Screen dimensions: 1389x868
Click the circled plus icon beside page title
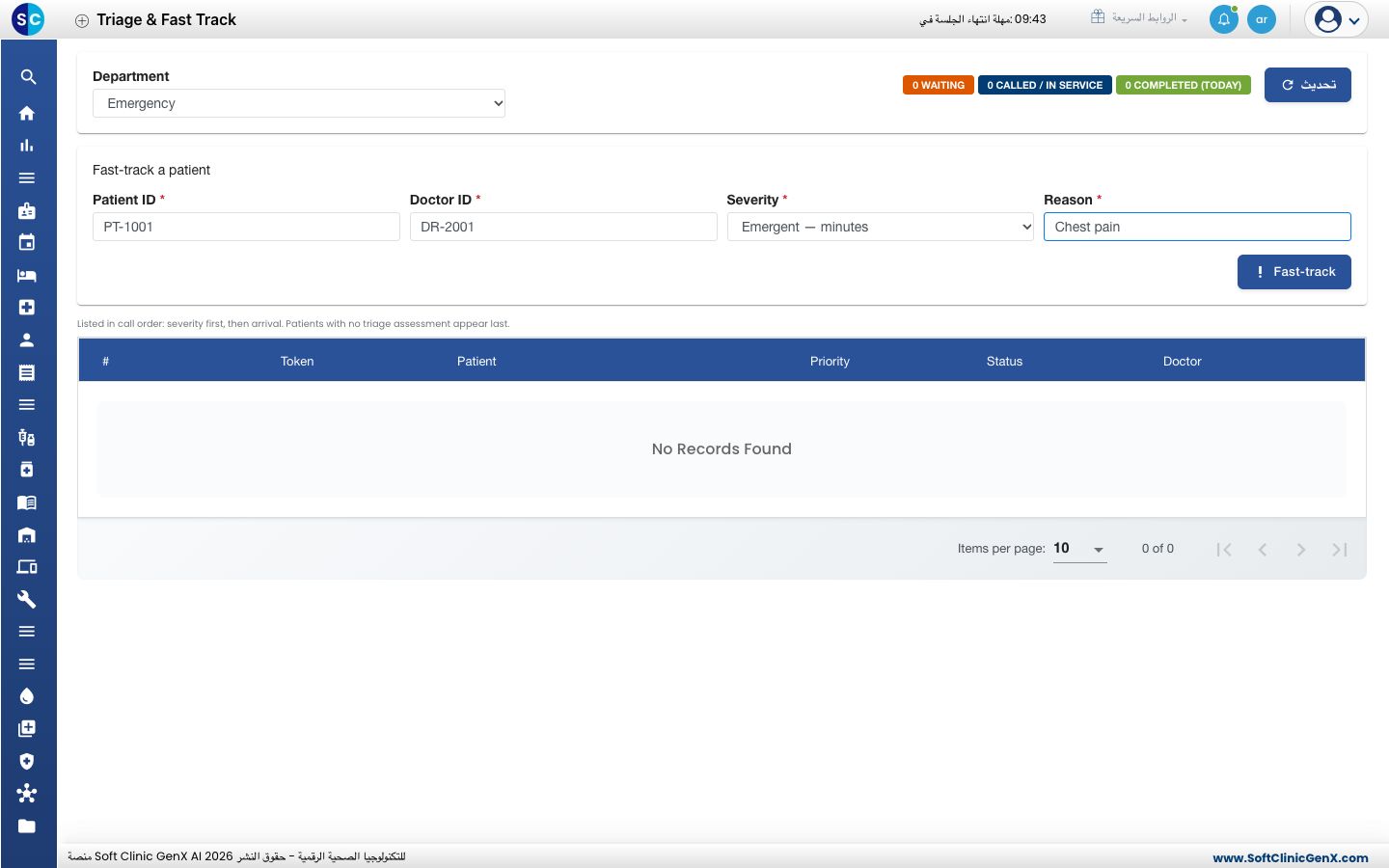82,20
